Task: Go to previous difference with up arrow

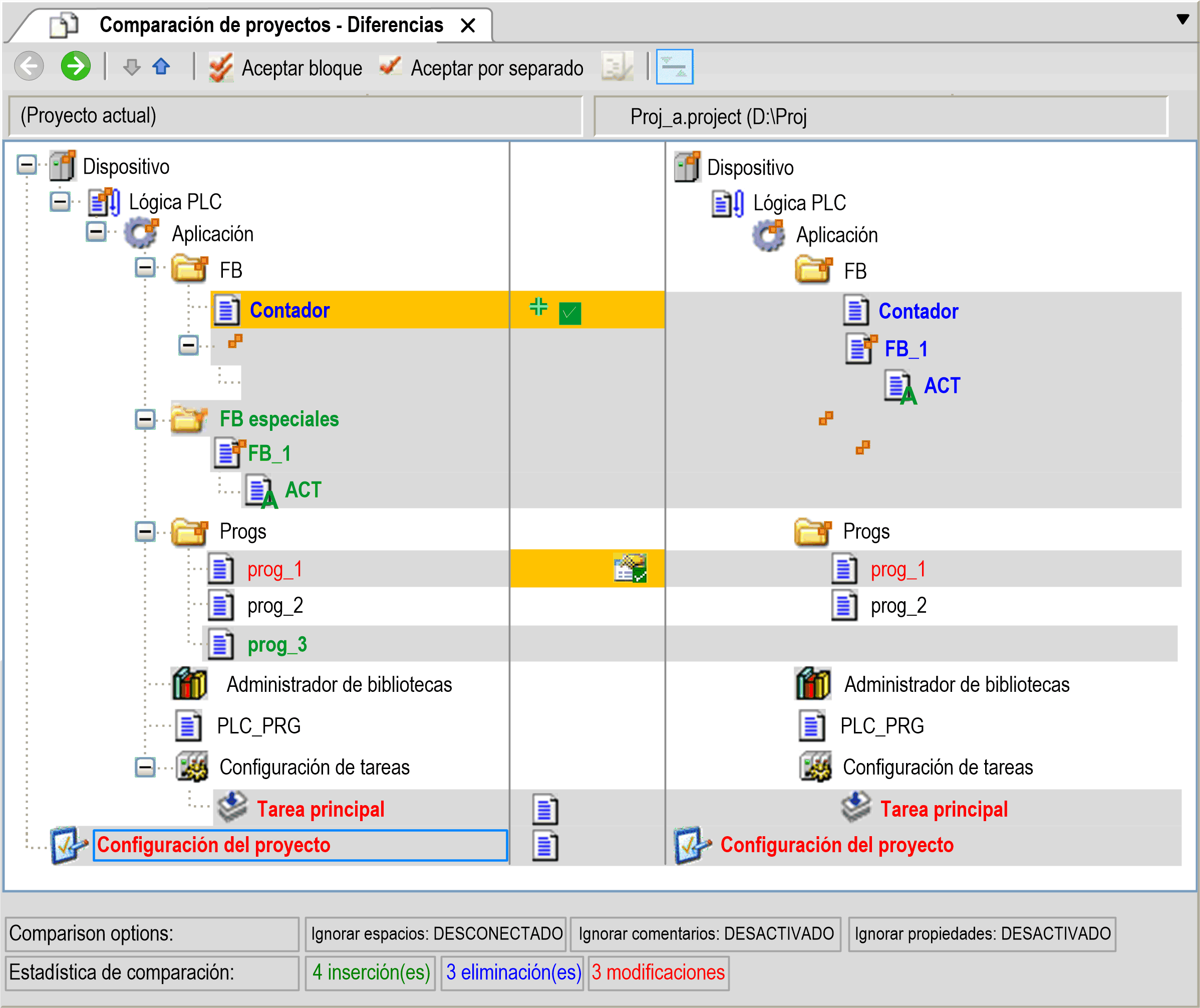Action: coord(161,67)
